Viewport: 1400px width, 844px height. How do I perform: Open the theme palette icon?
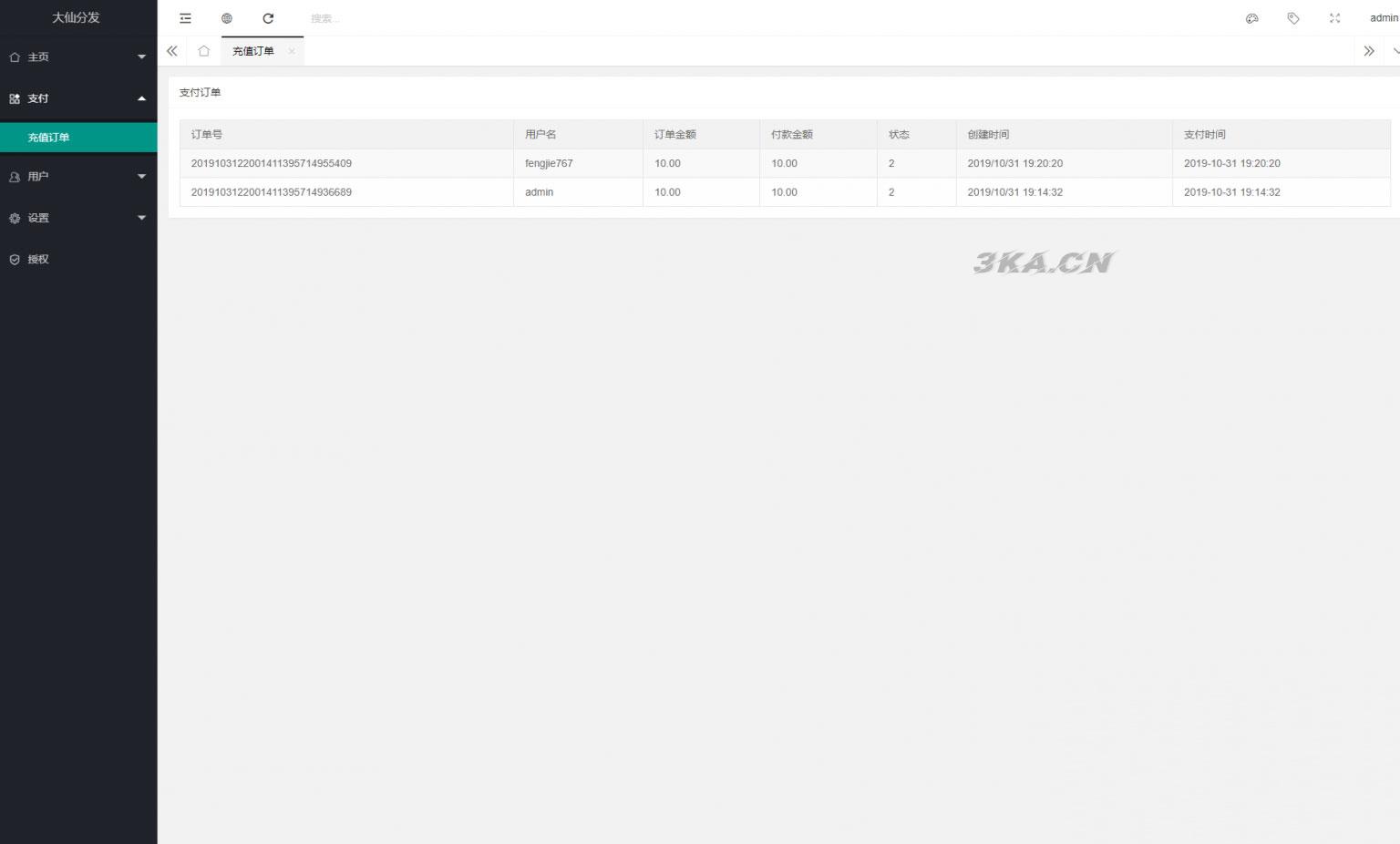1252,18
